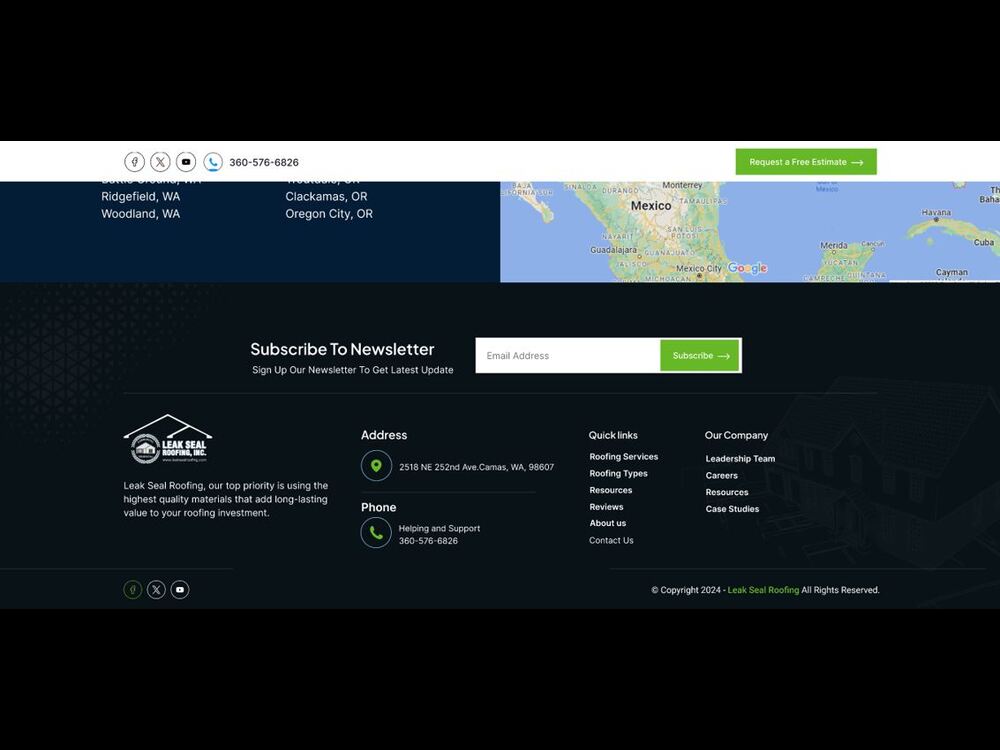Click the Email Address input field
Screen dimensions: 1000x750
pyautogui.click(x=568, y=356)
